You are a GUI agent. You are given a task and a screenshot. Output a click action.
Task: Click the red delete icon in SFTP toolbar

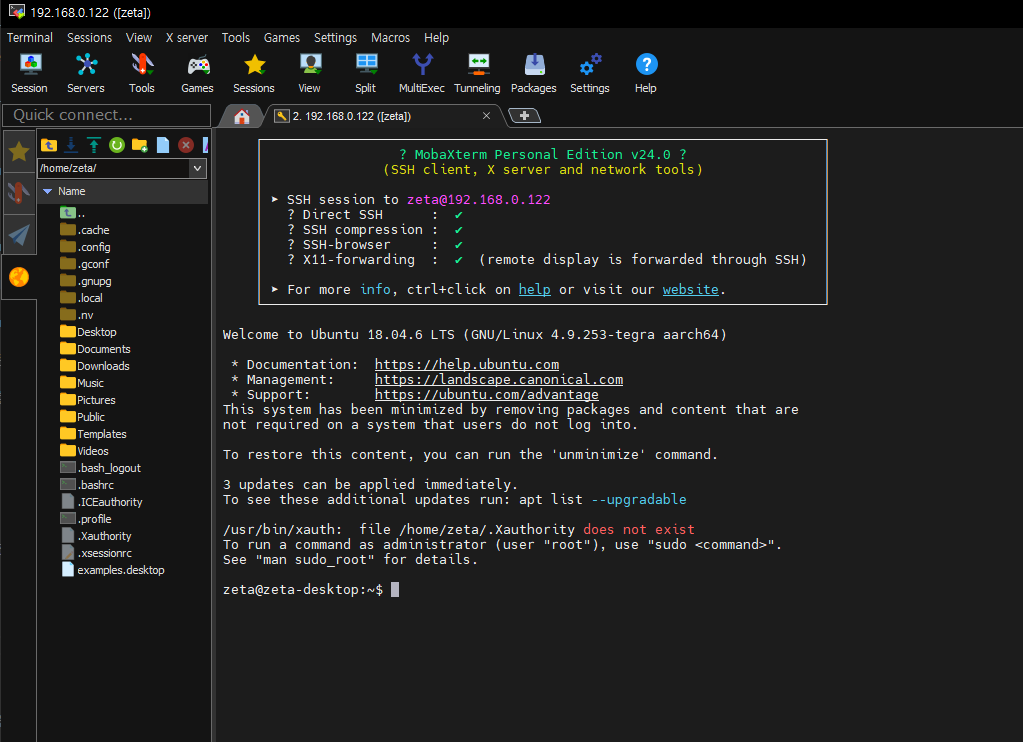(186, 145)
